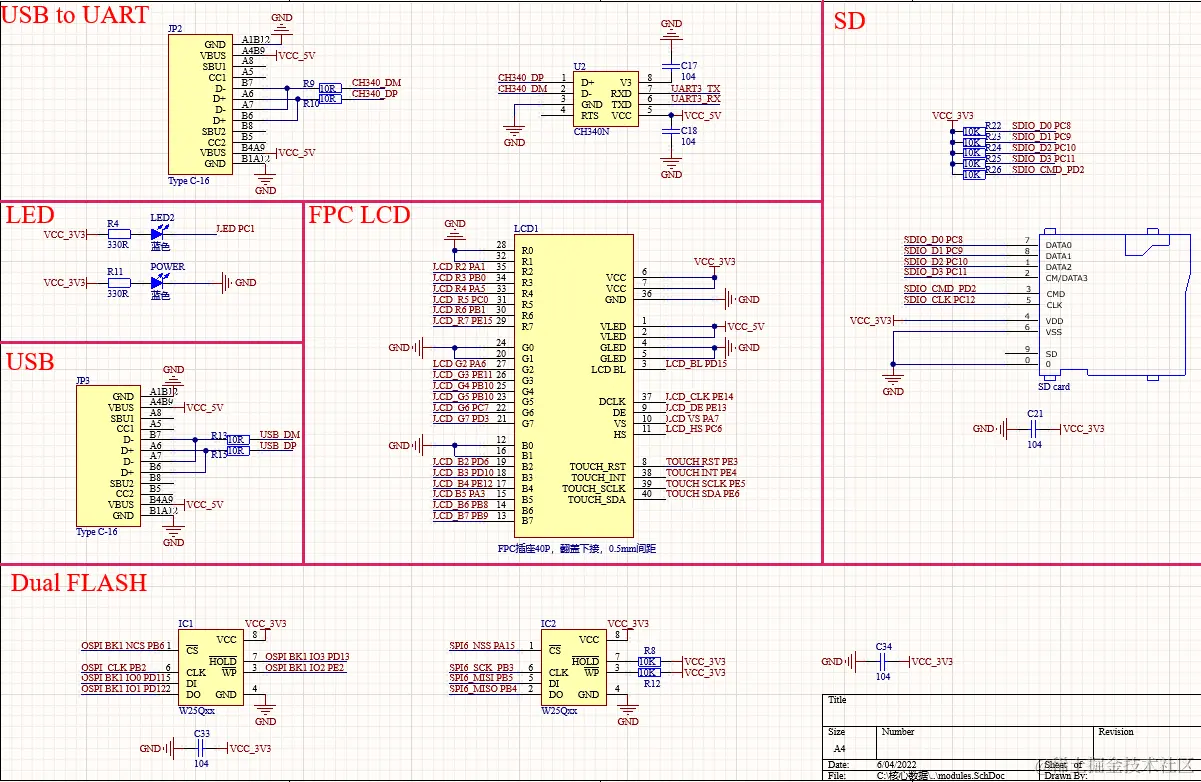Select the IC2 W25Qxx flash chip
Image resolution: width=1201 pixels, height=782 pixels.
coord(573,667)
